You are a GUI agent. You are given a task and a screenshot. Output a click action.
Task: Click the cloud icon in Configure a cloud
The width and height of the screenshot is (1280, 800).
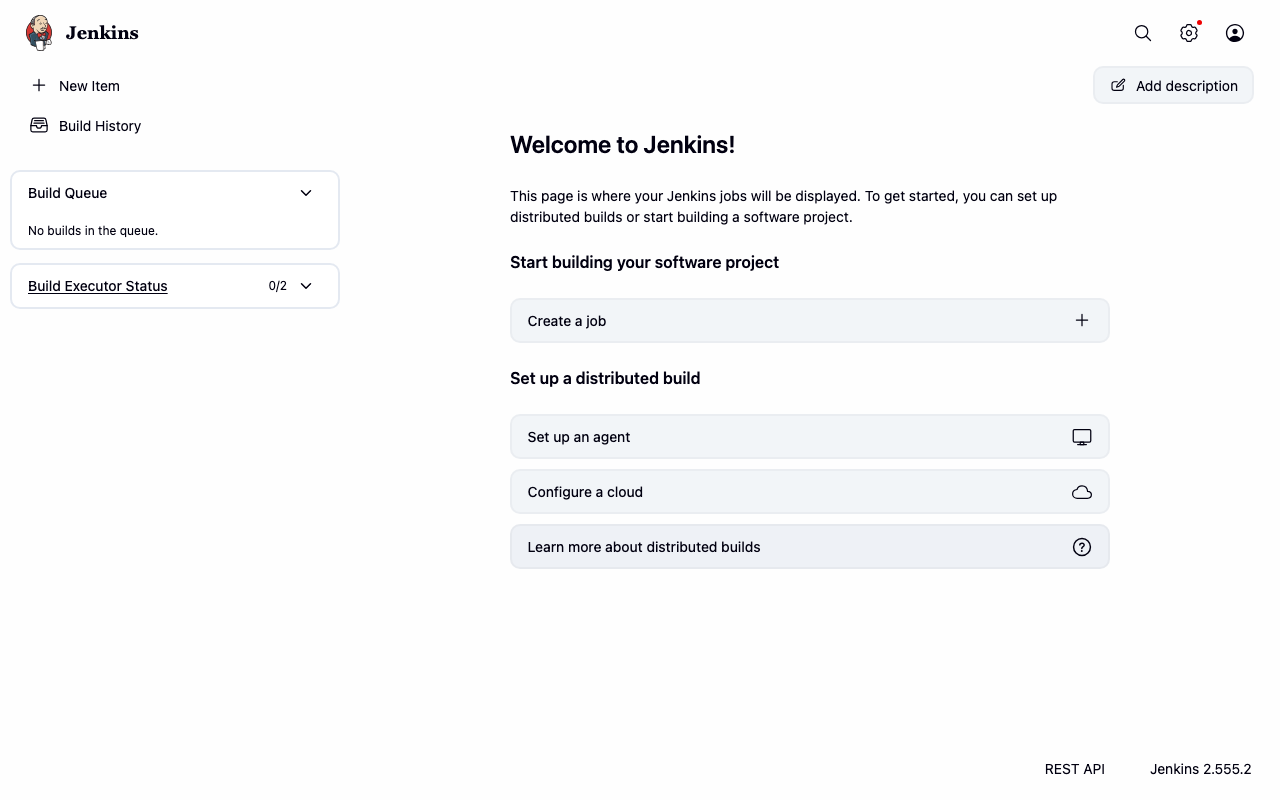click(1082, 492)
